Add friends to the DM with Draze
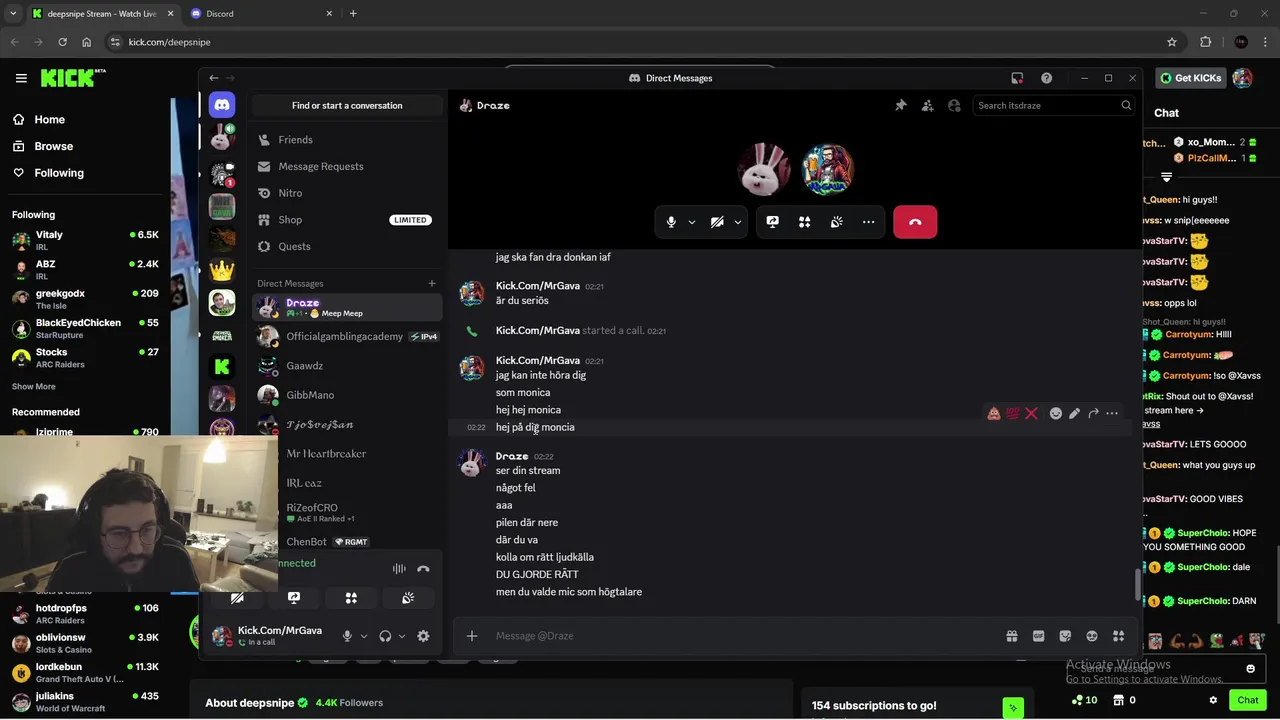 click(x=927, y=105)
